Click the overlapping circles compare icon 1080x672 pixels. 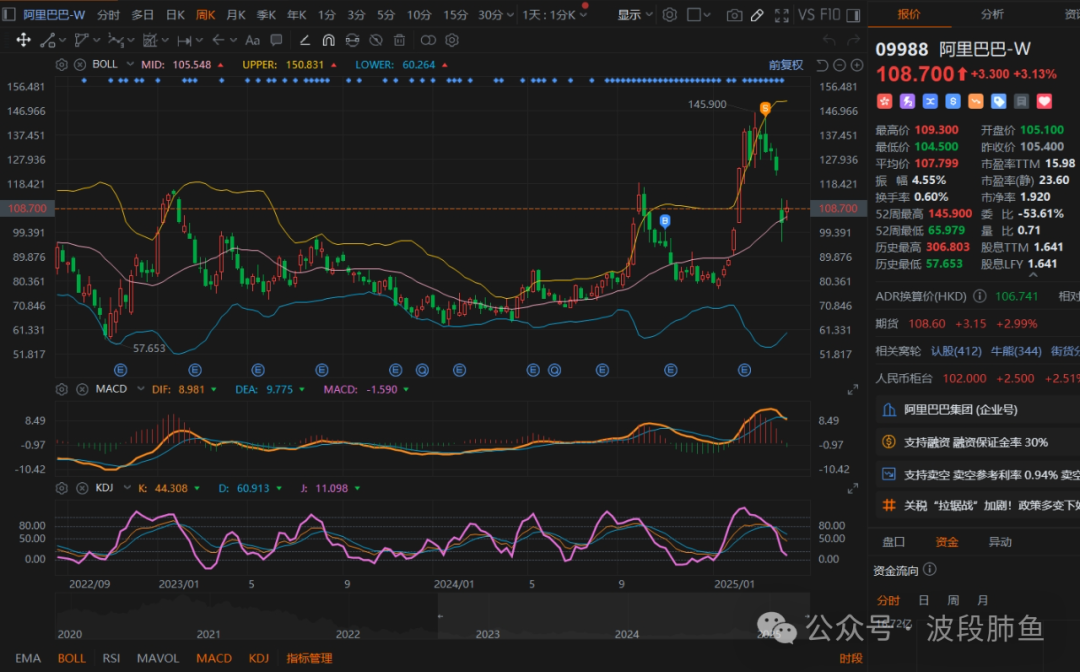point(428,41)
